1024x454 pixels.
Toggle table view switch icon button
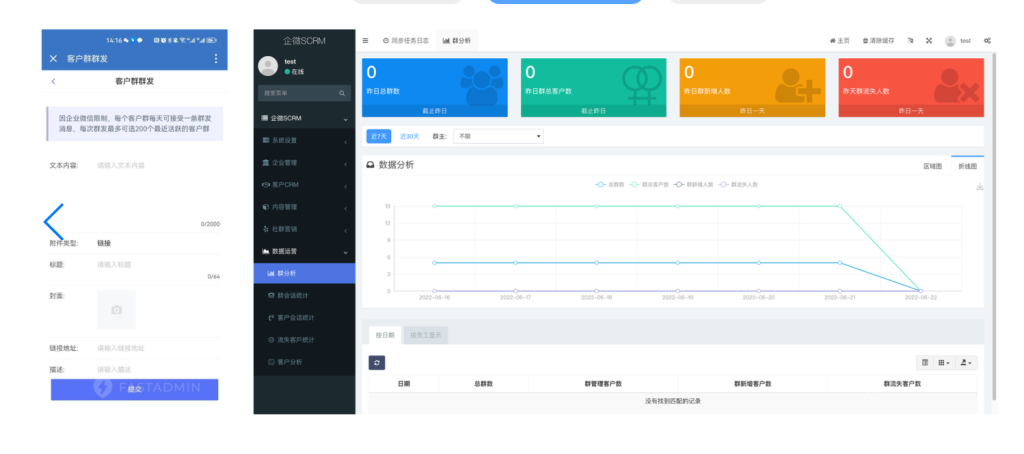pos(925,362)
